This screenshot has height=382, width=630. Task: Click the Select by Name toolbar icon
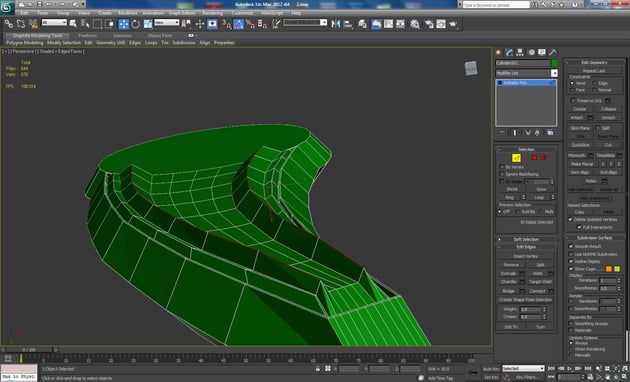(85, 24)
